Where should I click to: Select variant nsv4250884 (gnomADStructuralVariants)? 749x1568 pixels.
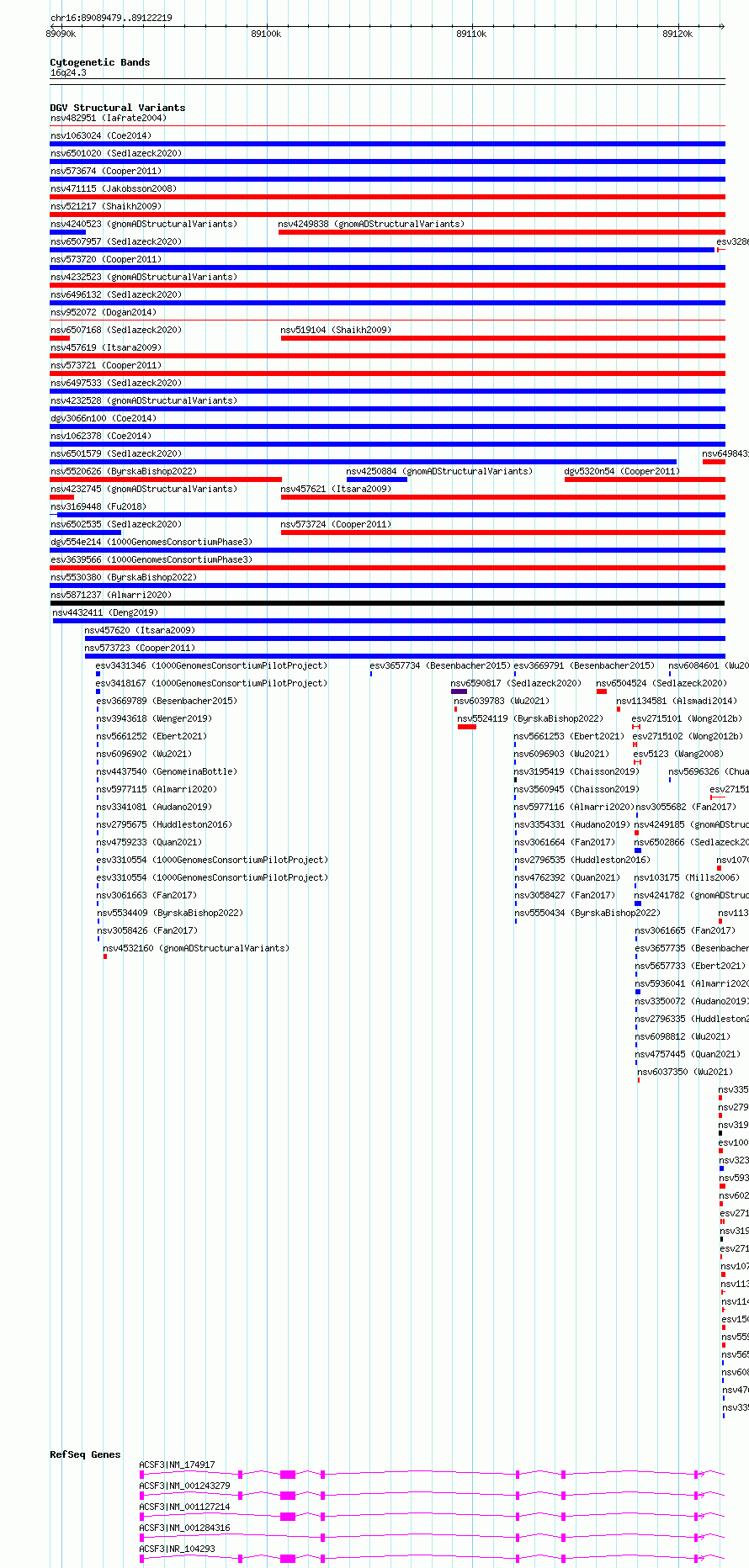(x=439, y=471)
